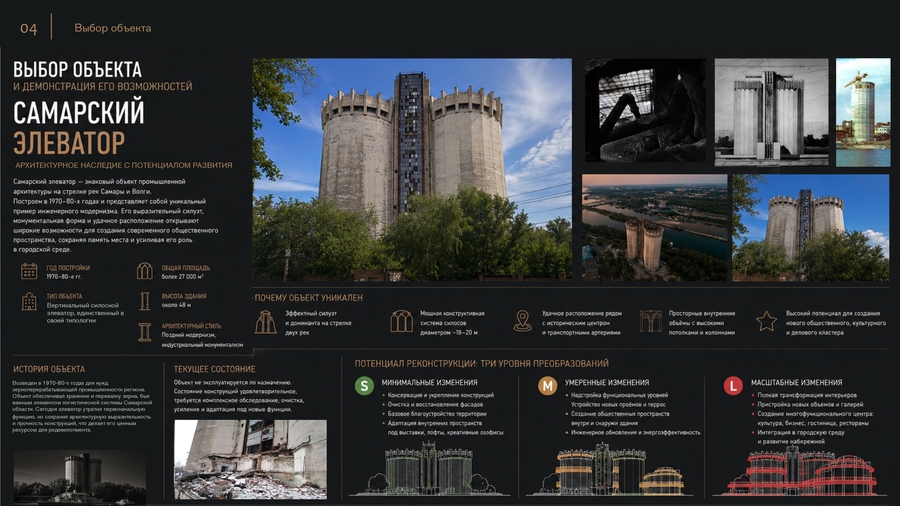
Task: Click the calendar icon for Год постройки
Action: pyautogui.click(x=29, y=271)
